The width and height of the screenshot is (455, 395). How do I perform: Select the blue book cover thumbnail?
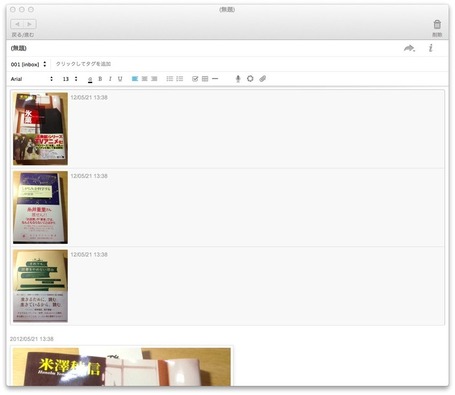40,207
